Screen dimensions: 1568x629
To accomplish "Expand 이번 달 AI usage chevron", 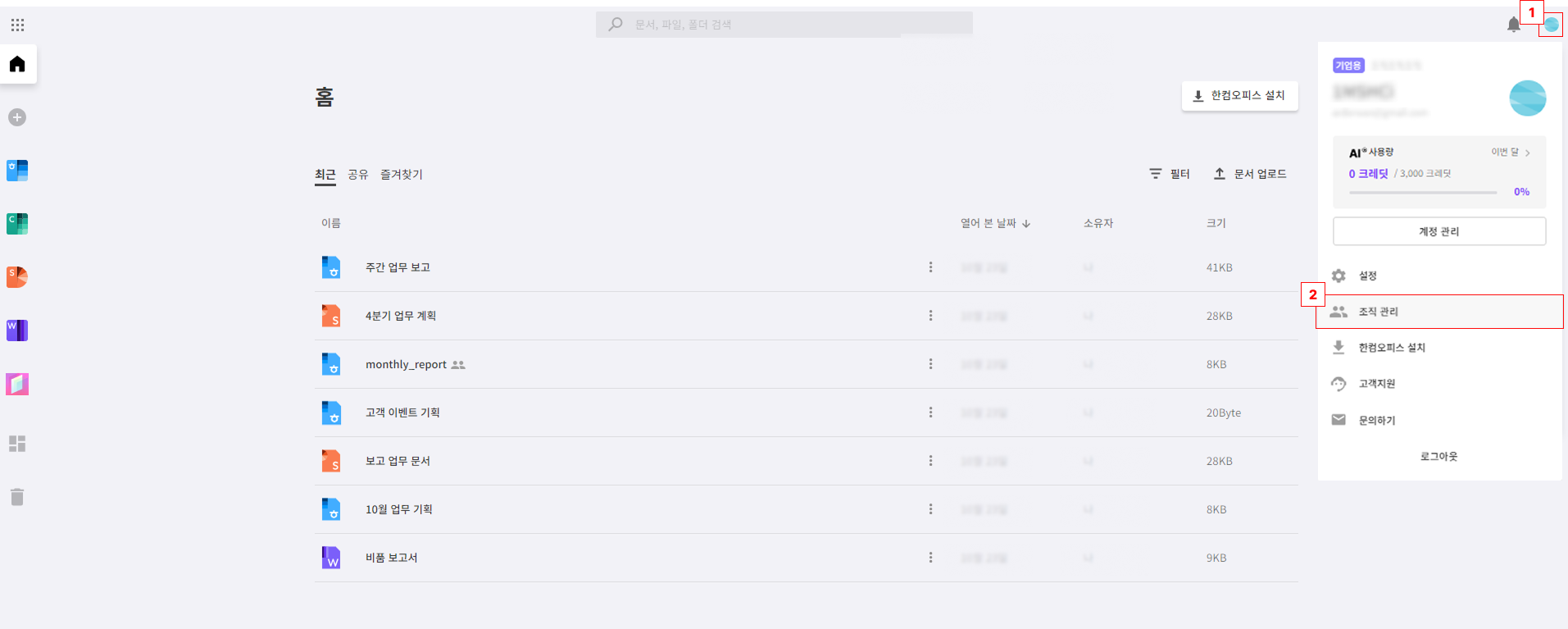I will tap(1528, 153).
